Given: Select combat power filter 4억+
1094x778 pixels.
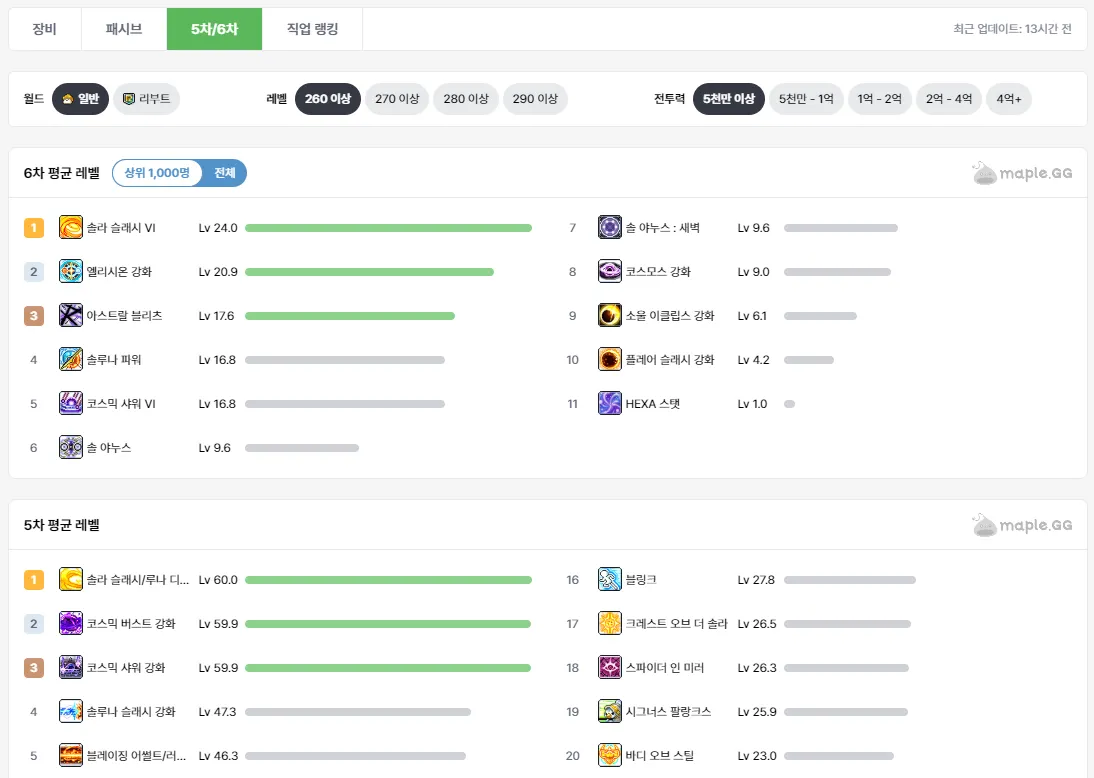Looking at the screenshot, I should 1009,98.
